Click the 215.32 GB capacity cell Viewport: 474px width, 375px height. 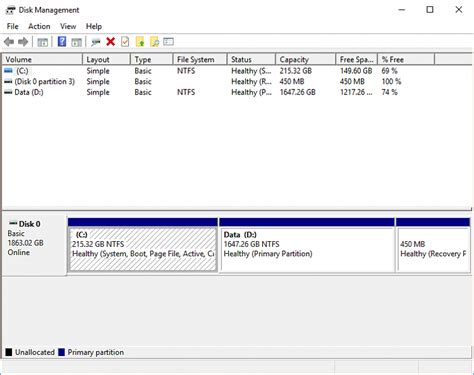pyautogui.click(x=296, y=71)
